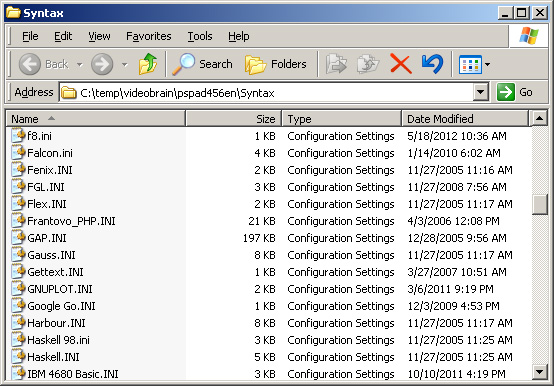Open the Help menu
The image size is (554, 386).
coord(238,36)
